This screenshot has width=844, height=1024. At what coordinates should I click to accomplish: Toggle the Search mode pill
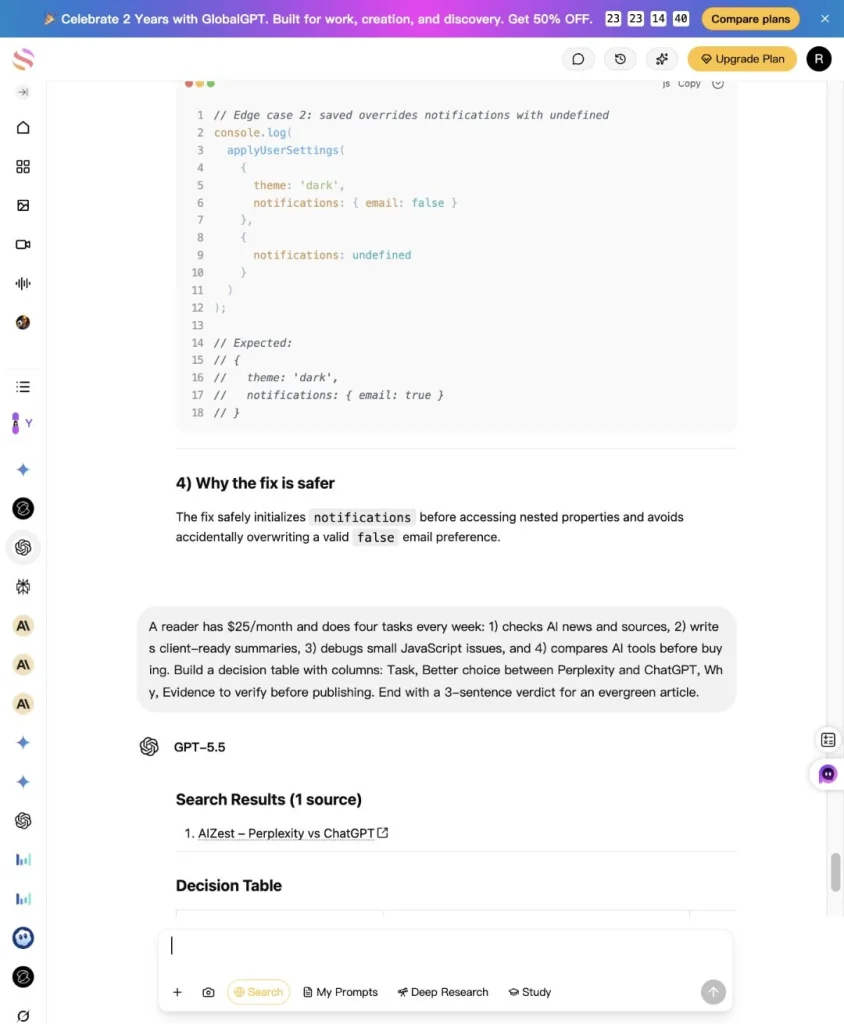[x=259, y=992]
